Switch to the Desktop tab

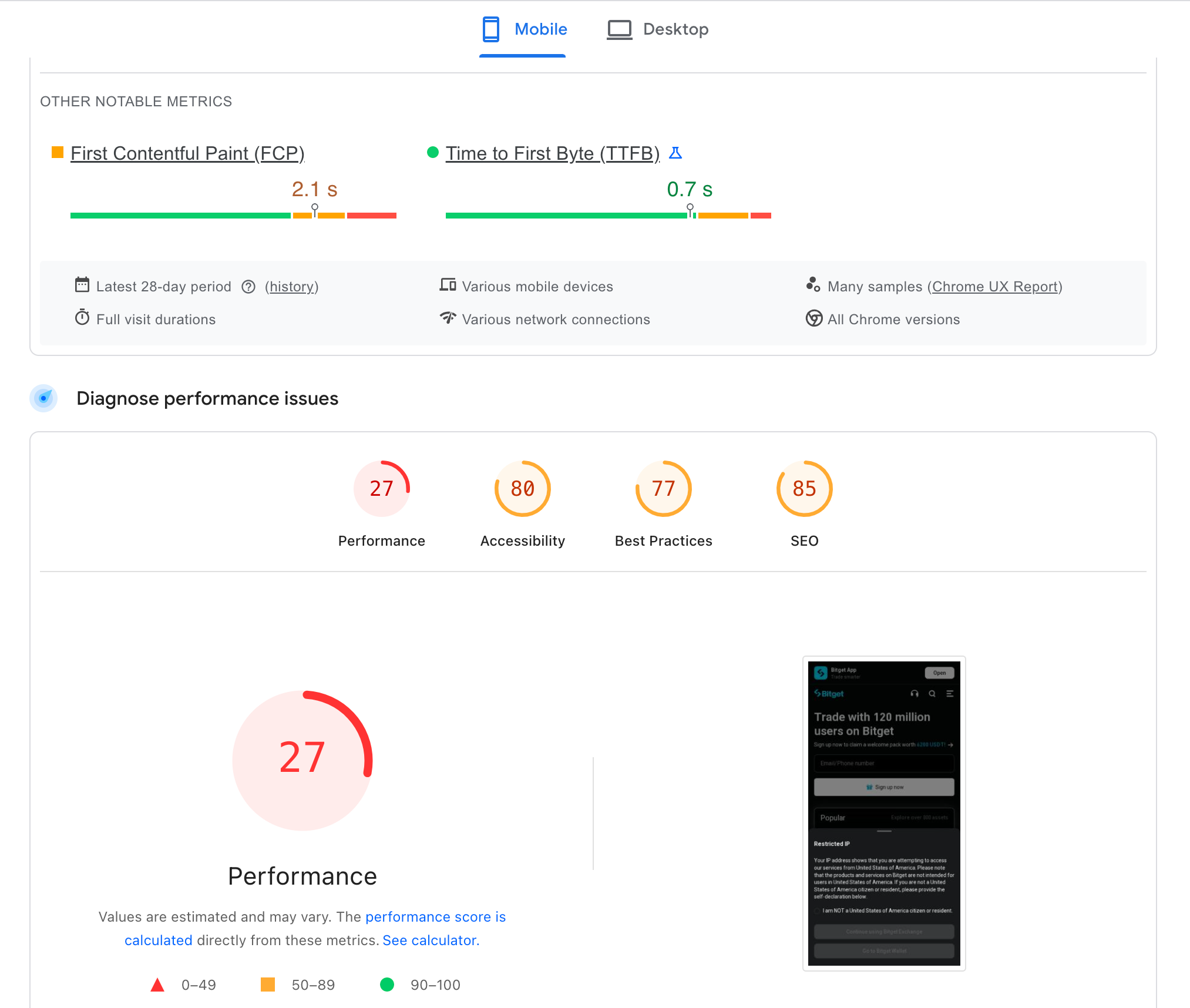[x=657, y=29]
